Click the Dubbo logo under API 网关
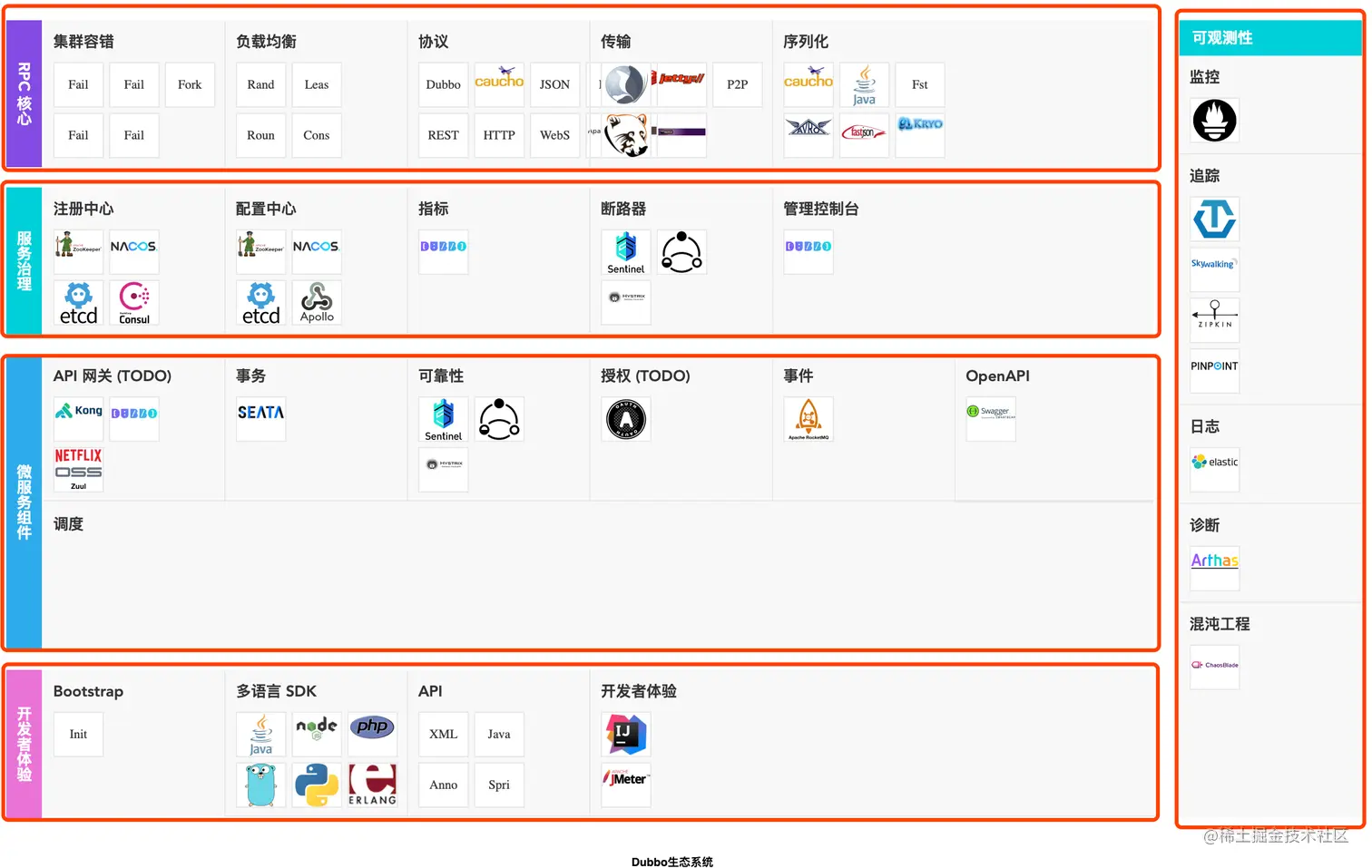 coord(134,419)
